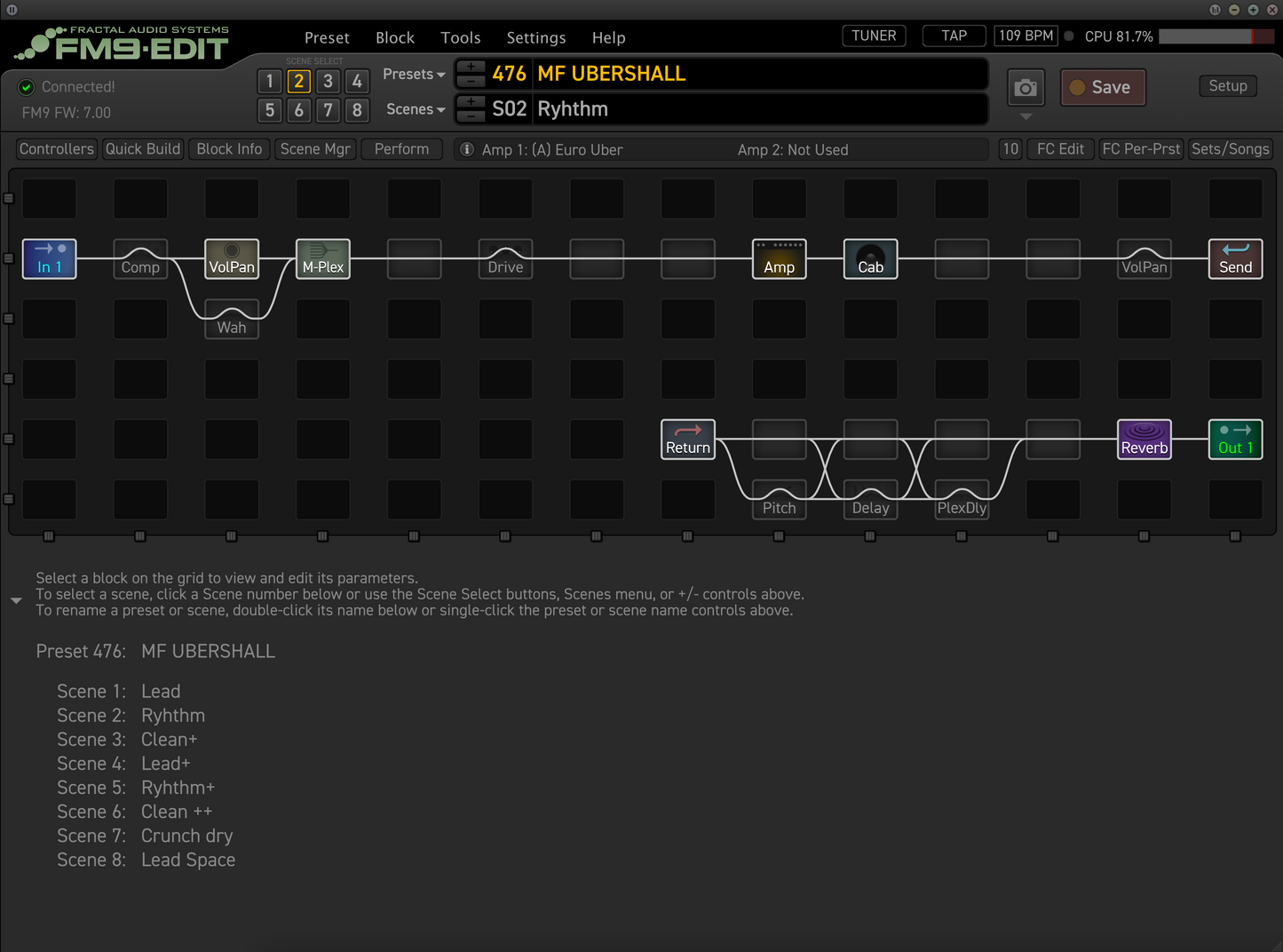Select the Pitch block
This screenshot has width=1283, height=952.
[780, 500]
